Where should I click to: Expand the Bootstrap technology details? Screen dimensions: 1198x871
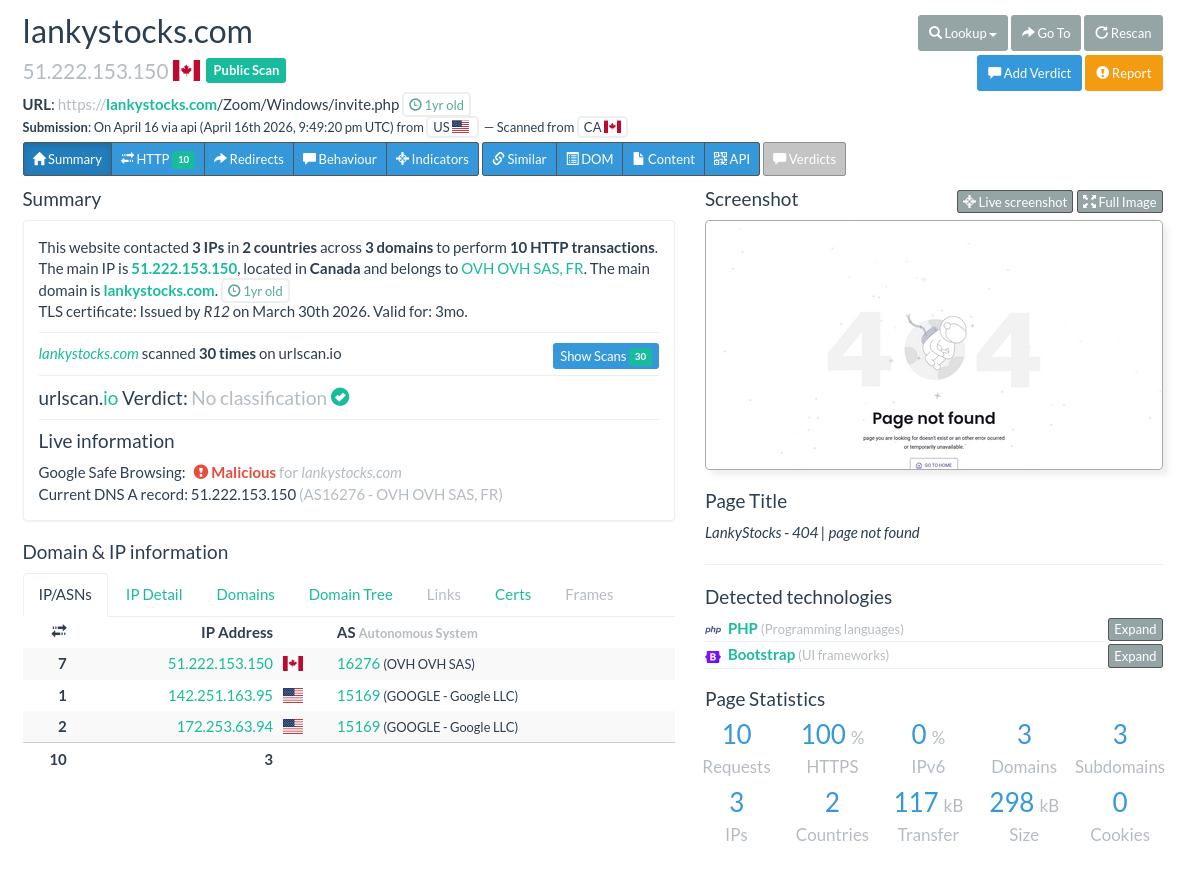(1135, 656)
